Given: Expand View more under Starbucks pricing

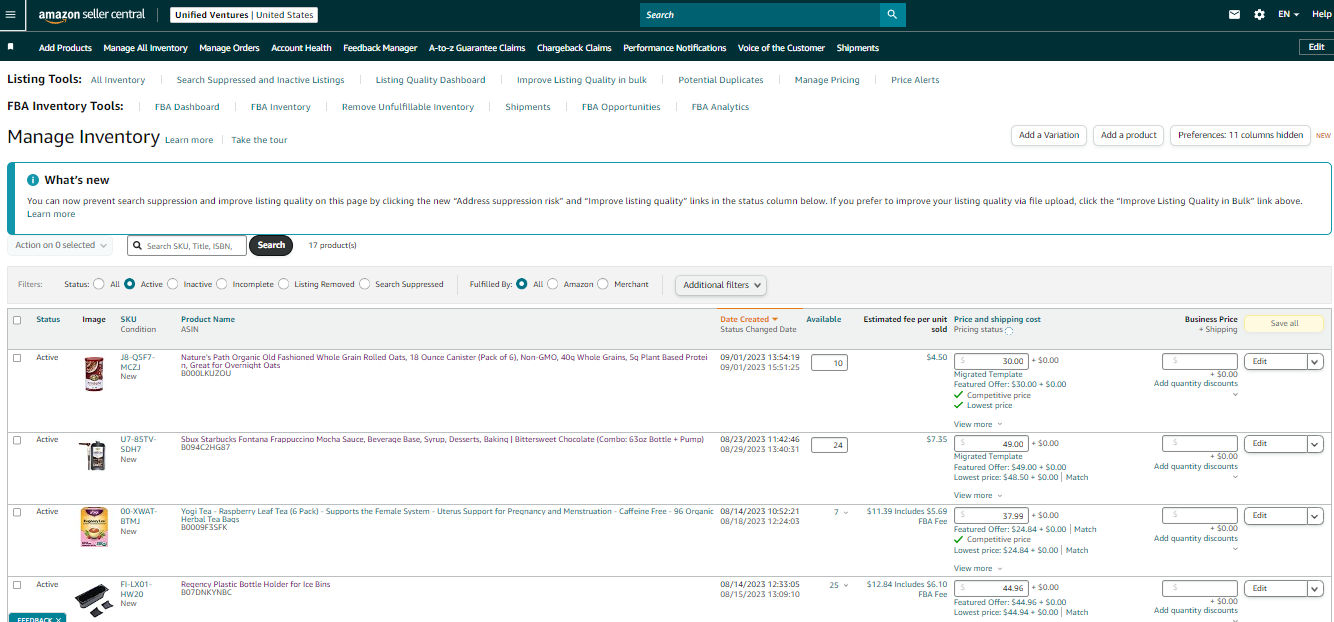Looking at the screenshot, I should [x=977, y=496].
